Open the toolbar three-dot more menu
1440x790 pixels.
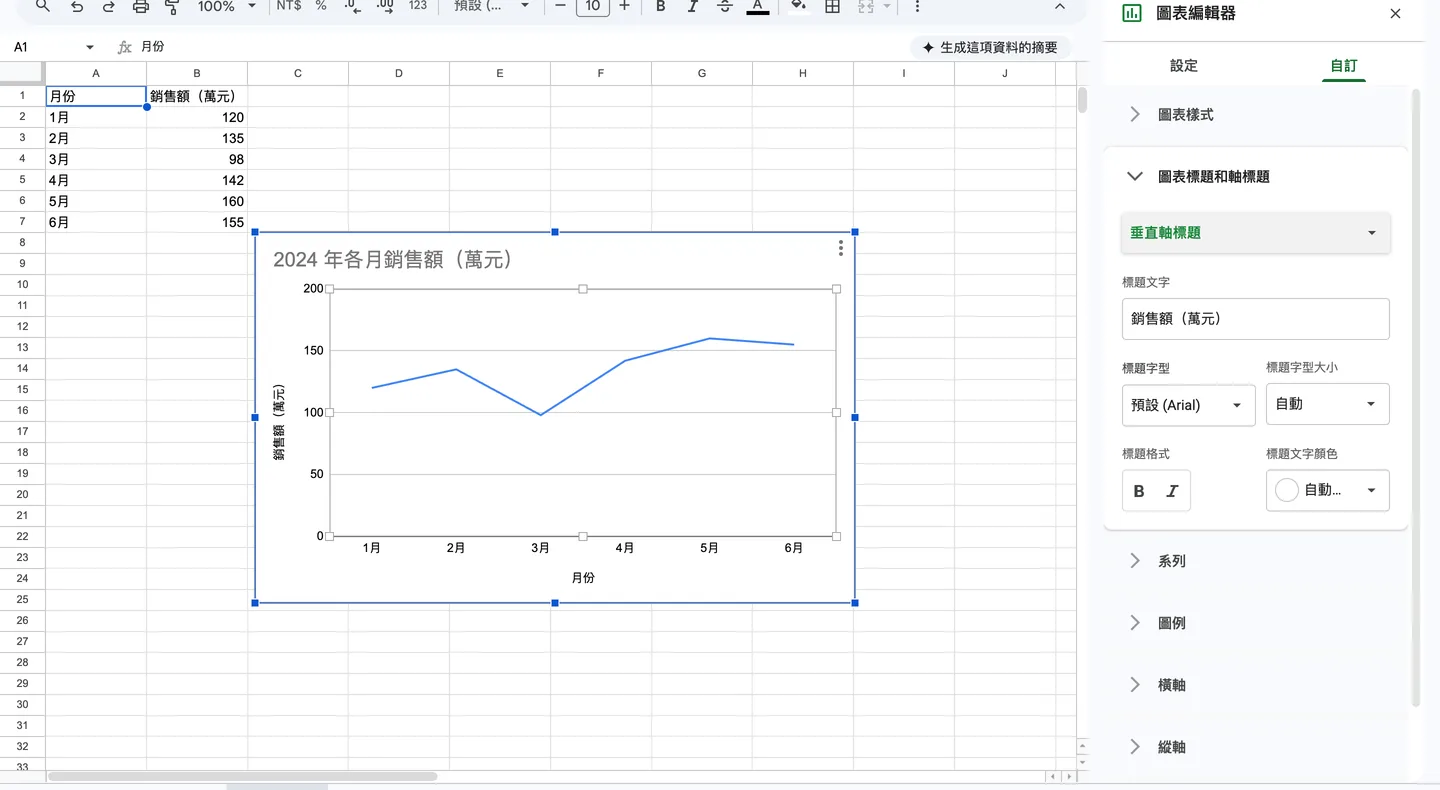click(x=917, y=7)
